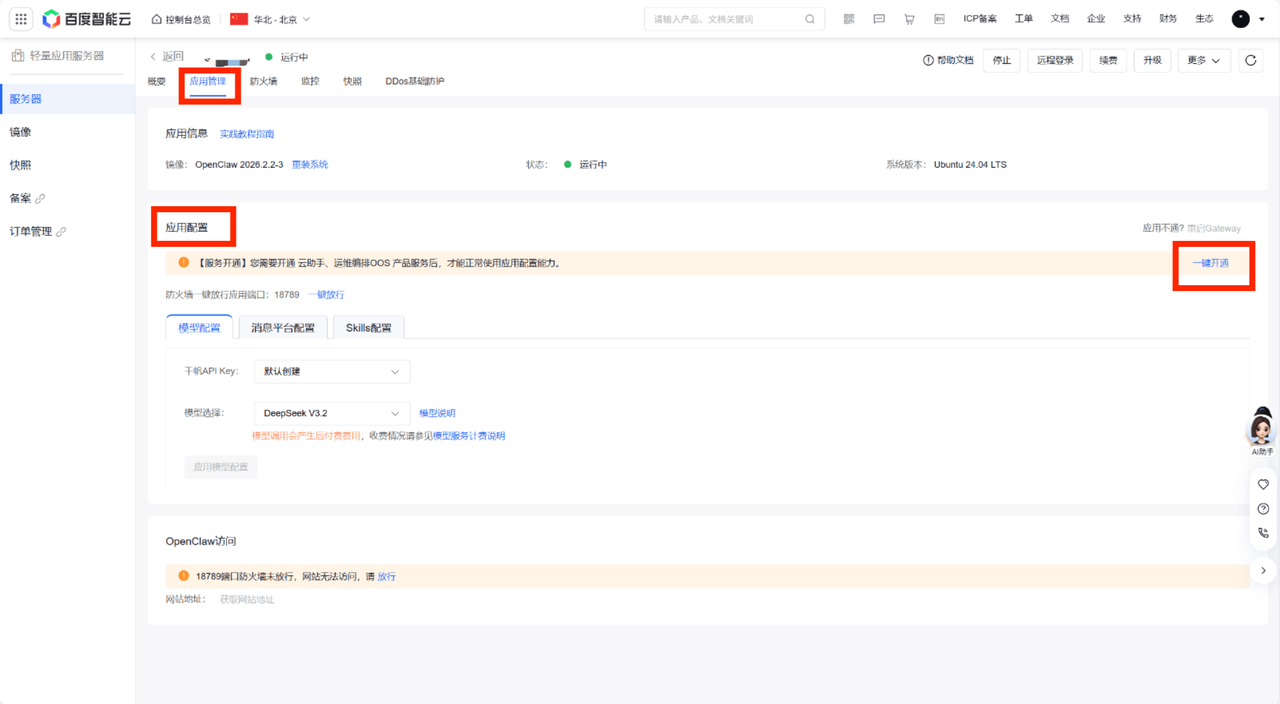The image size is (1280, 704).
Task: Click the shopping cart icon in header
Action: 909,19
